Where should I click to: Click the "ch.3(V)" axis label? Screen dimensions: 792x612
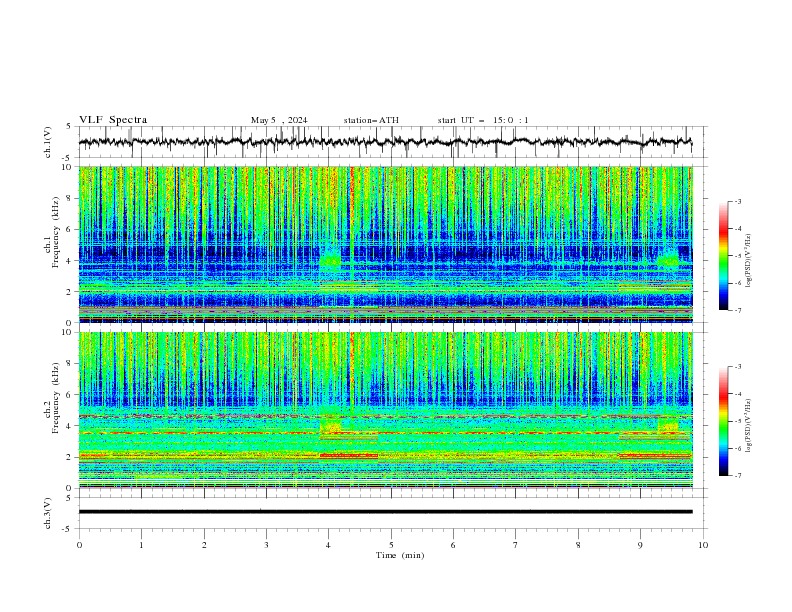tap(48, 513)
